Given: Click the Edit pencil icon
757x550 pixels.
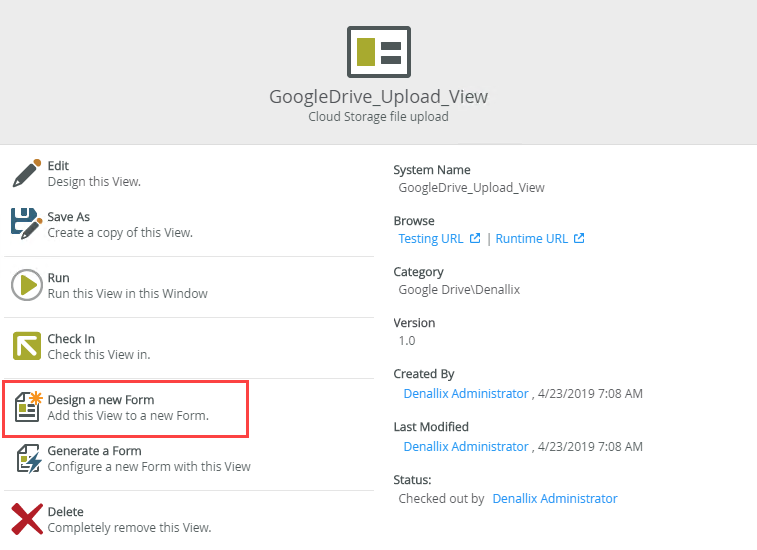Looking at the screenshot, I should pyautogui.click(x=27, y=173).
